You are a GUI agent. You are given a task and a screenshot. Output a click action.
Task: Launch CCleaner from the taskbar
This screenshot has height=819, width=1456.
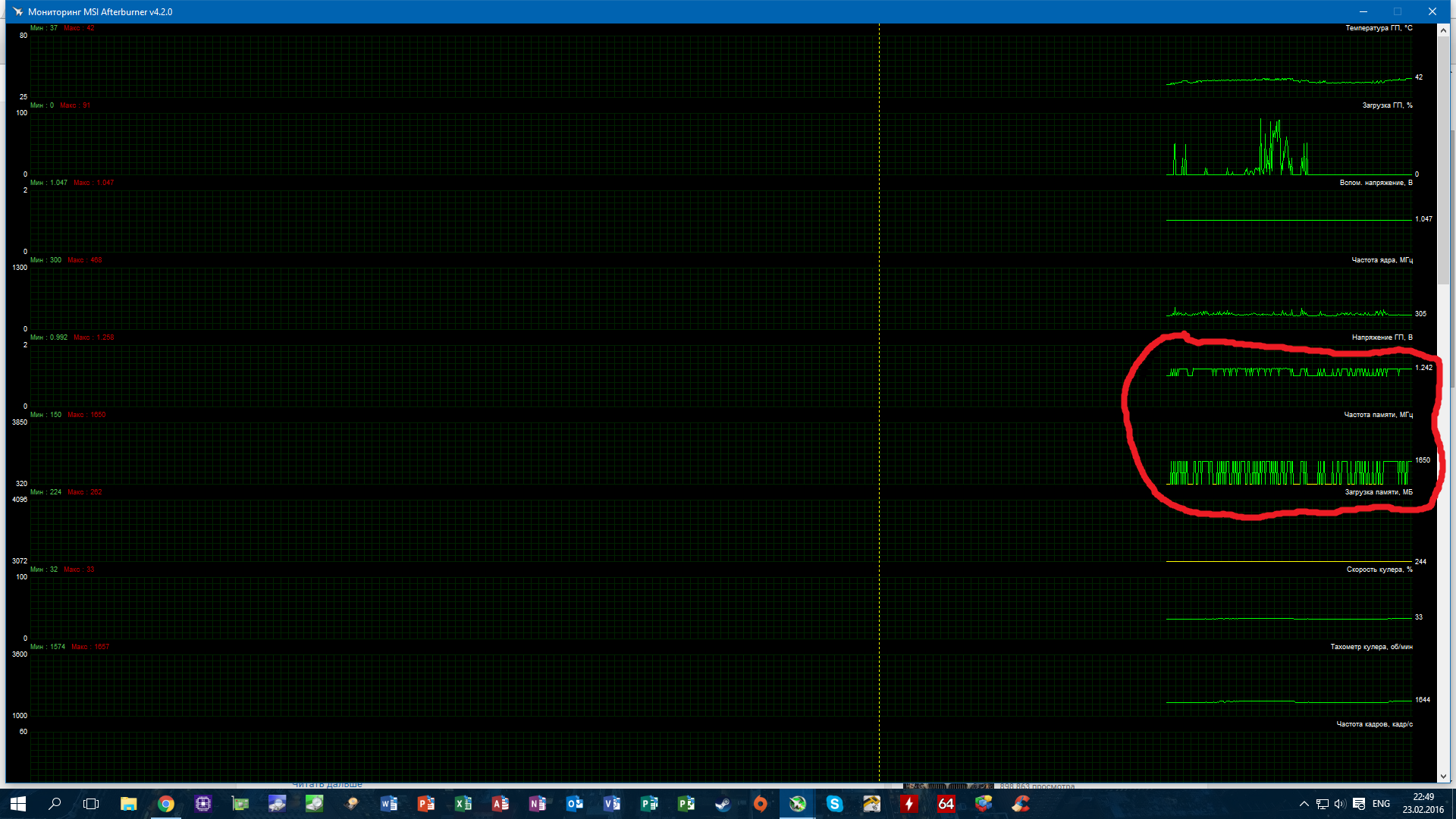pos(1020,804)
